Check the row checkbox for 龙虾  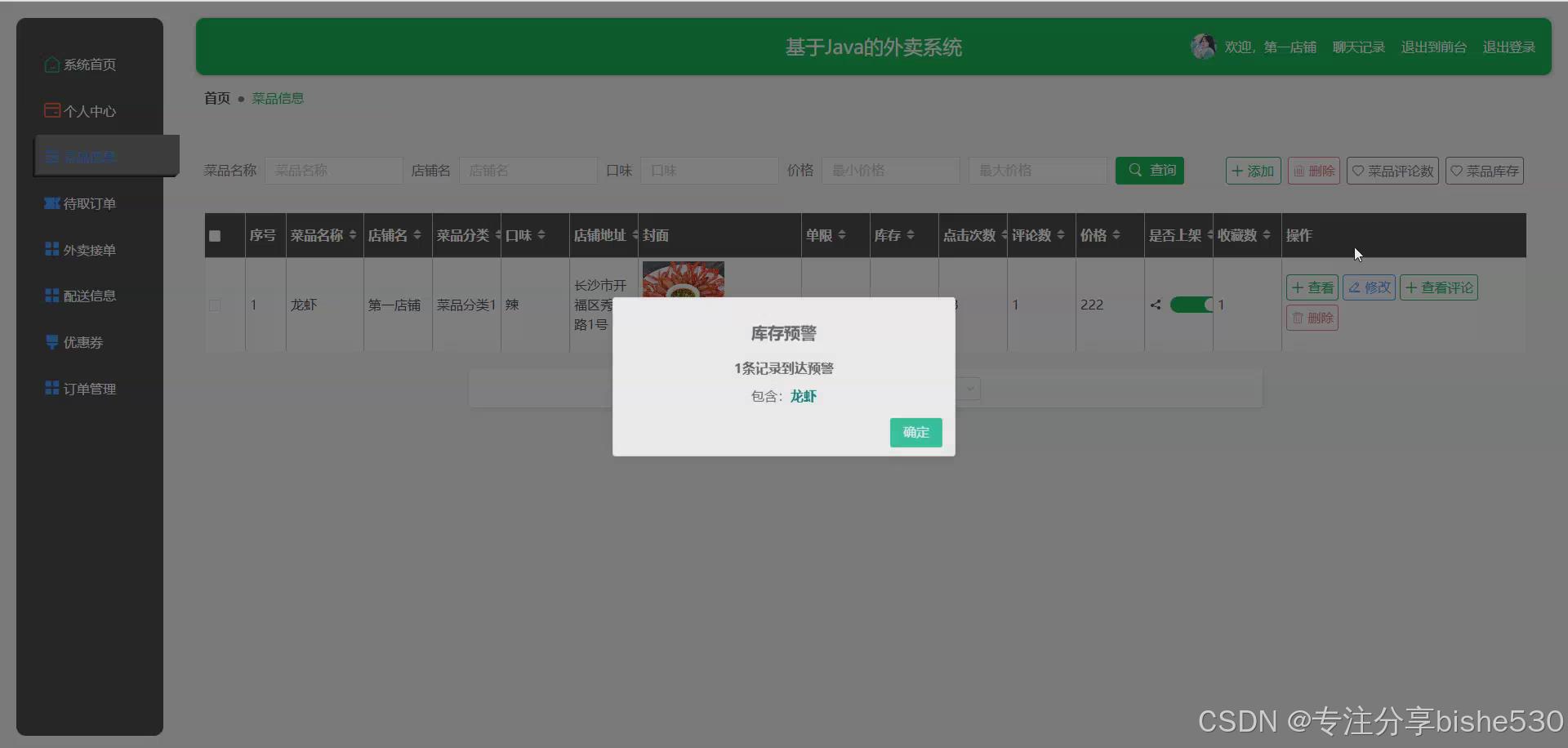click(x=214, y=305)
